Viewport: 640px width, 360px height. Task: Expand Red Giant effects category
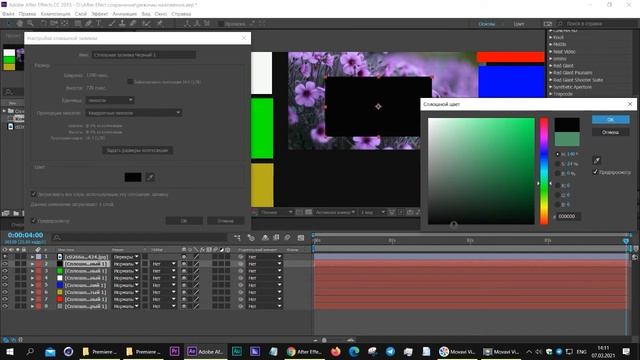551,65
